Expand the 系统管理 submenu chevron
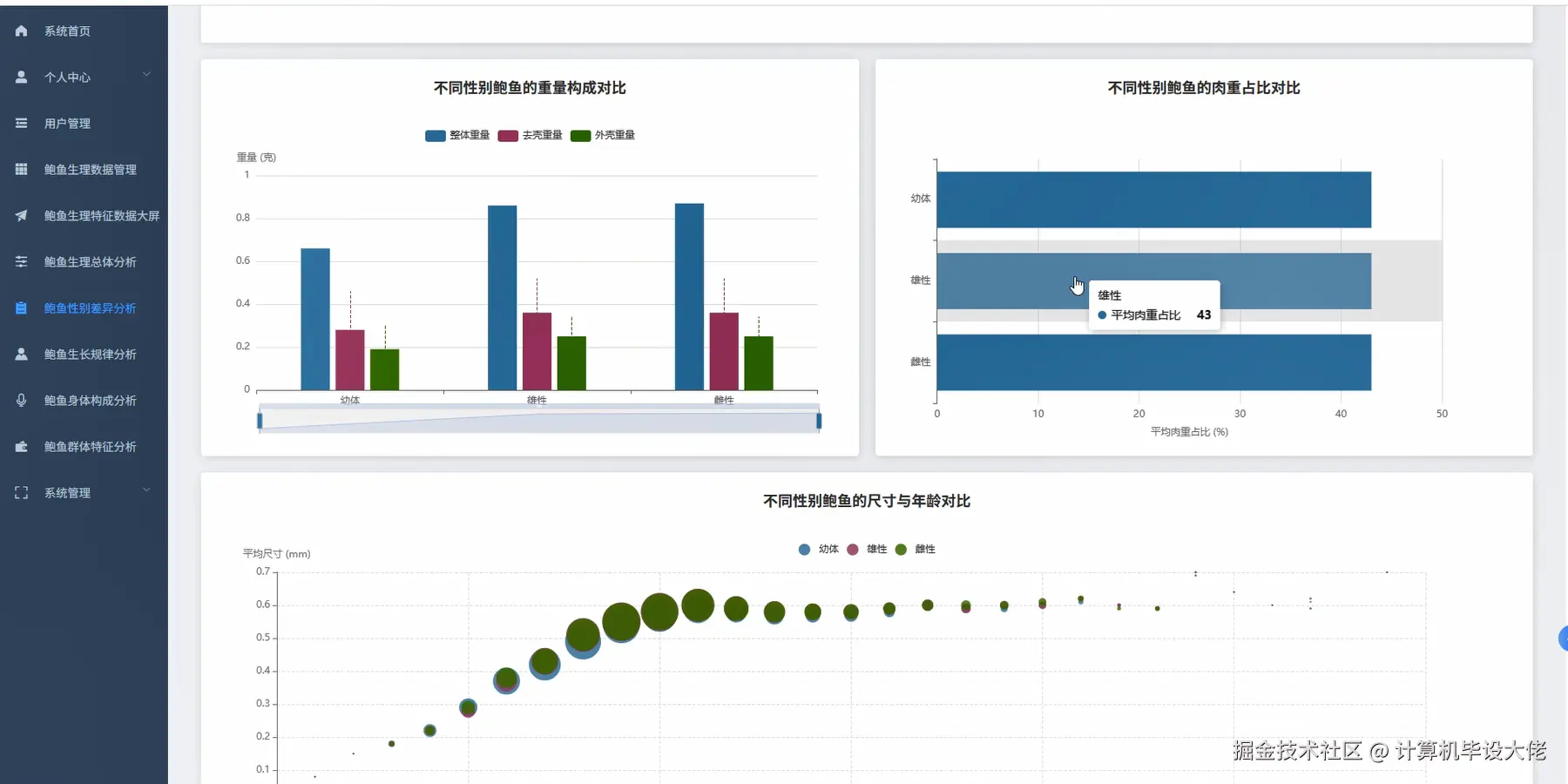The height and width of the screenshot is (784, 1568). pyautogui.click(x=146, y=490)
